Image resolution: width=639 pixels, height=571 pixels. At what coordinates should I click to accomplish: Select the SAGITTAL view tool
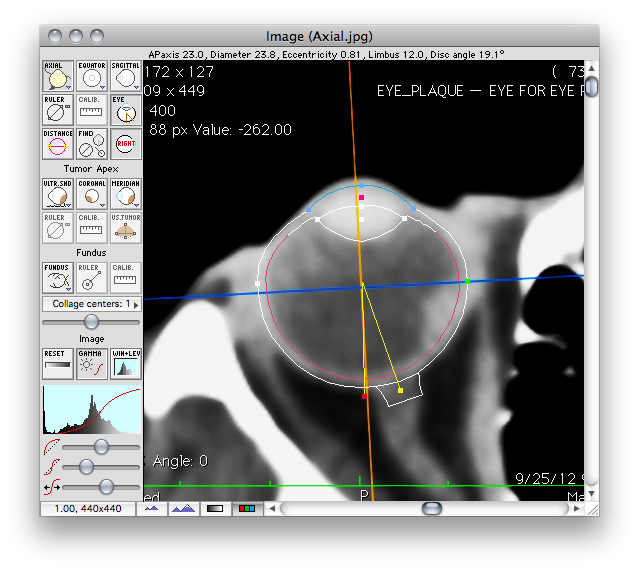click(126, 76)
